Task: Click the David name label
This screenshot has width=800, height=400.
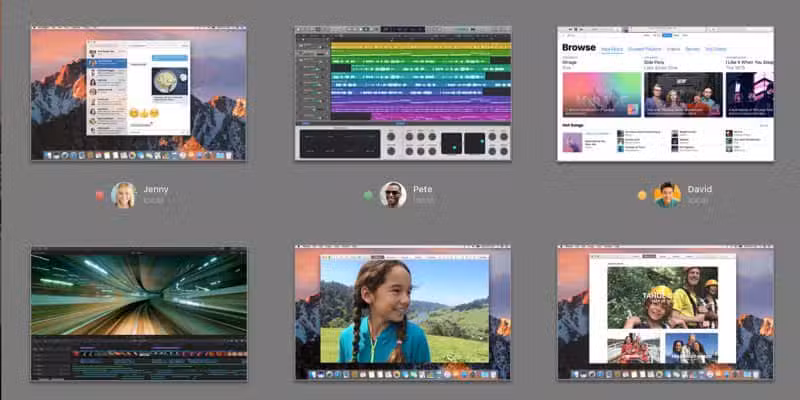Action: point(699,189)
